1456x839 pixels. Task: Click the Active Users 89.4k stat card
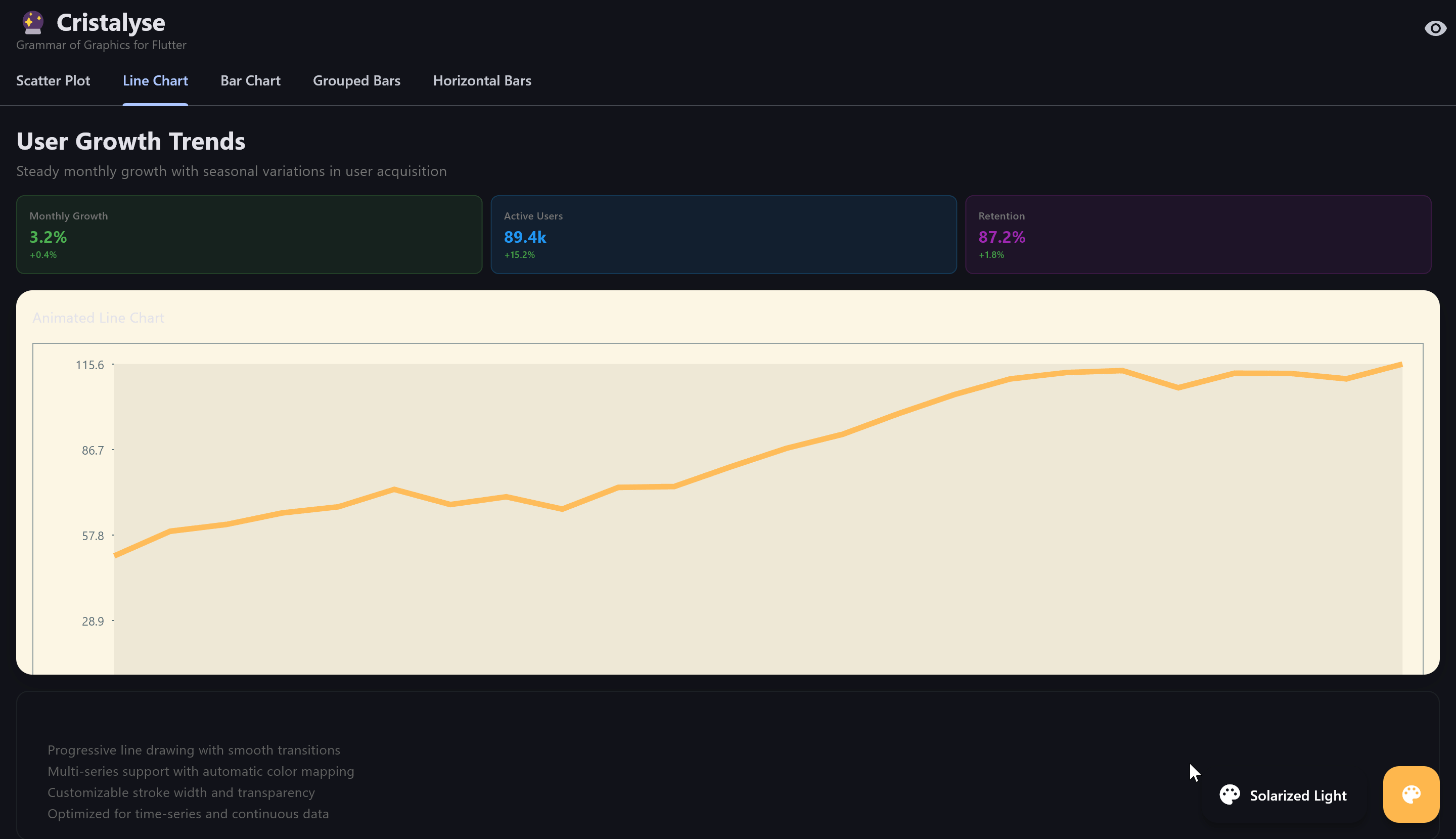point(723,235)
